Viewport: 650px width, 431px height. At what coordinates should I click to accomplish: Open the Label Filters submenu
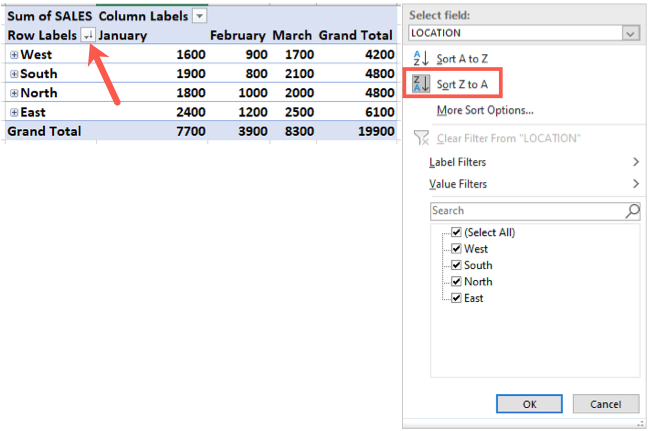(534, 162)
